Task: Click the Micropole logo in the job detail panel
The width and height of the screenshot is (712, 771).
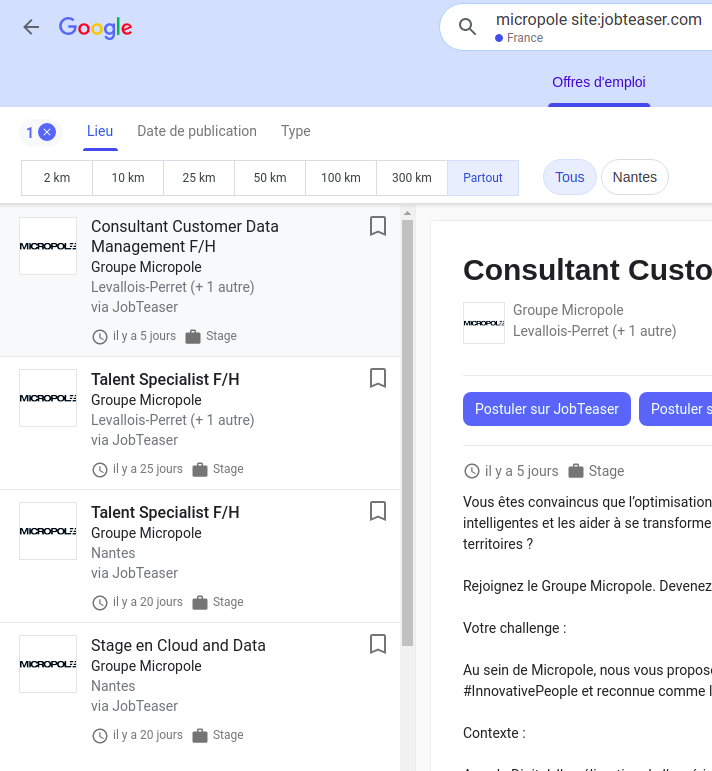Action: point(484,323)
